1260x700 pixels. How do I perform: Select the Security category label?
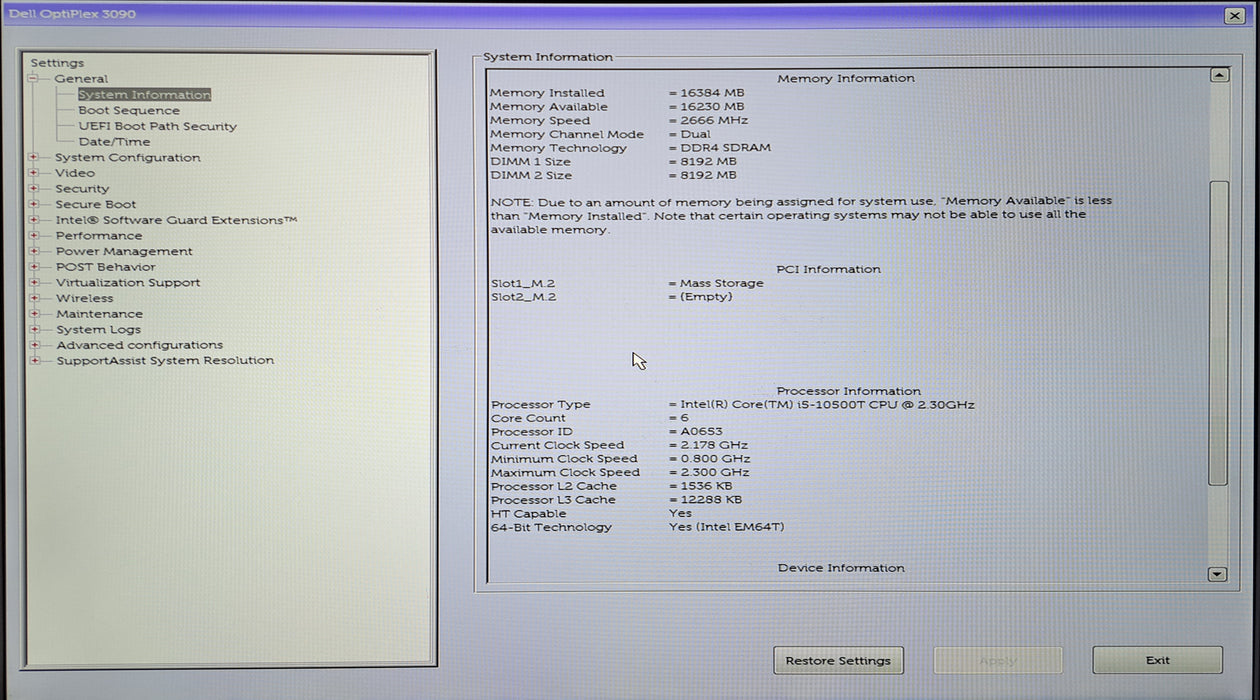[82, 189]
